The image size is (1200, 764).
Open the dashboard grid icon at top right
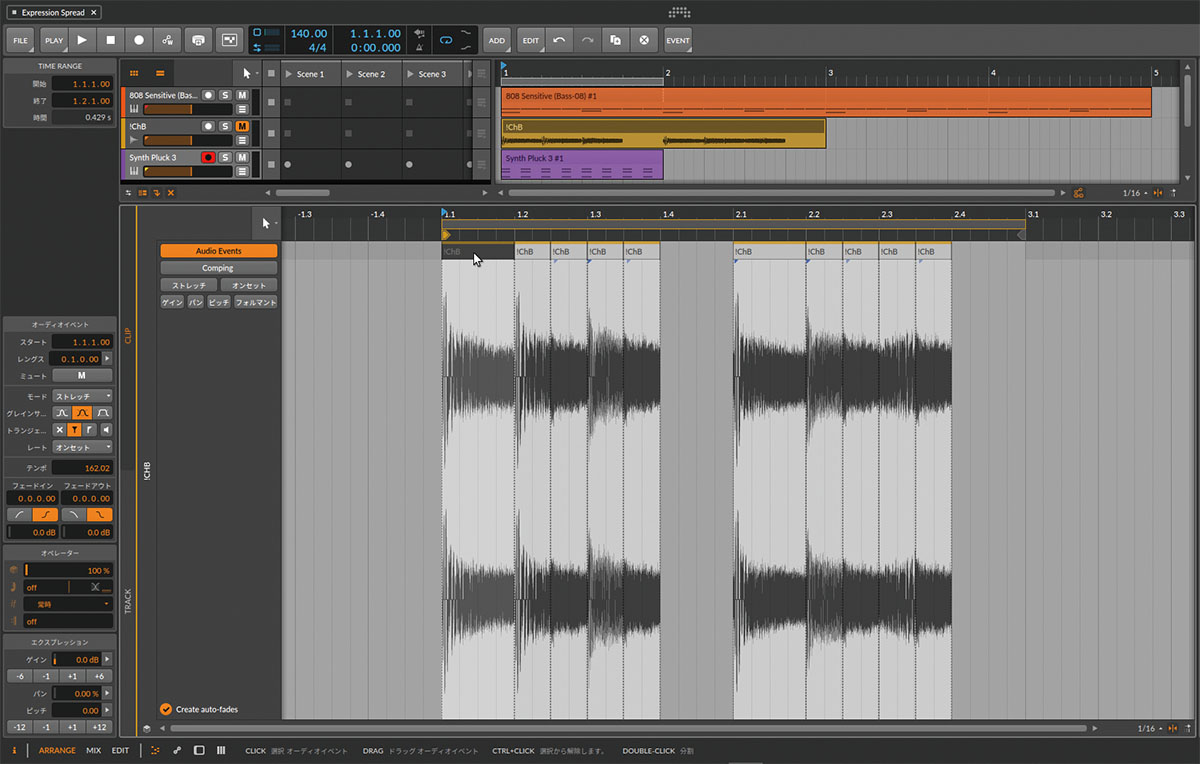point(679,12)
